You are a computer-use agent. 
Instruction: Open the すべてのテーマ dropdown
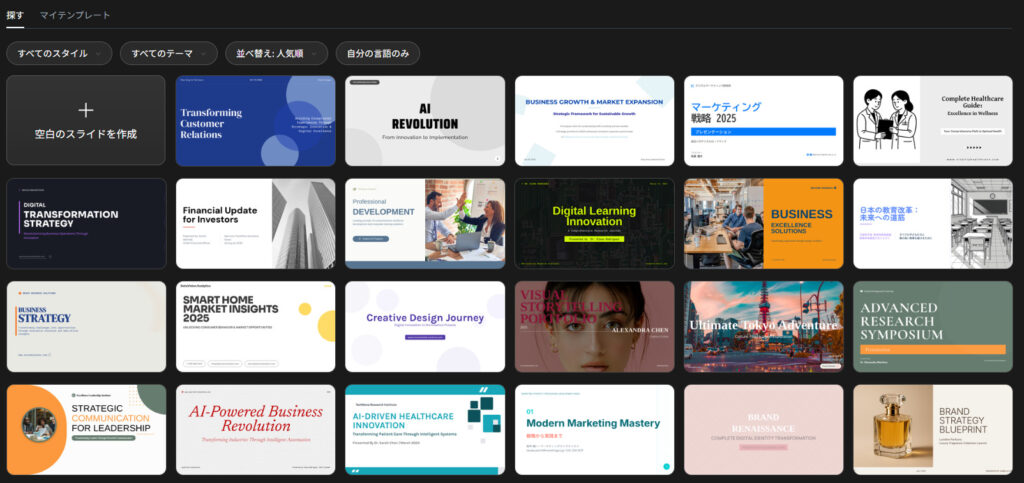click(x=168, y=54)
